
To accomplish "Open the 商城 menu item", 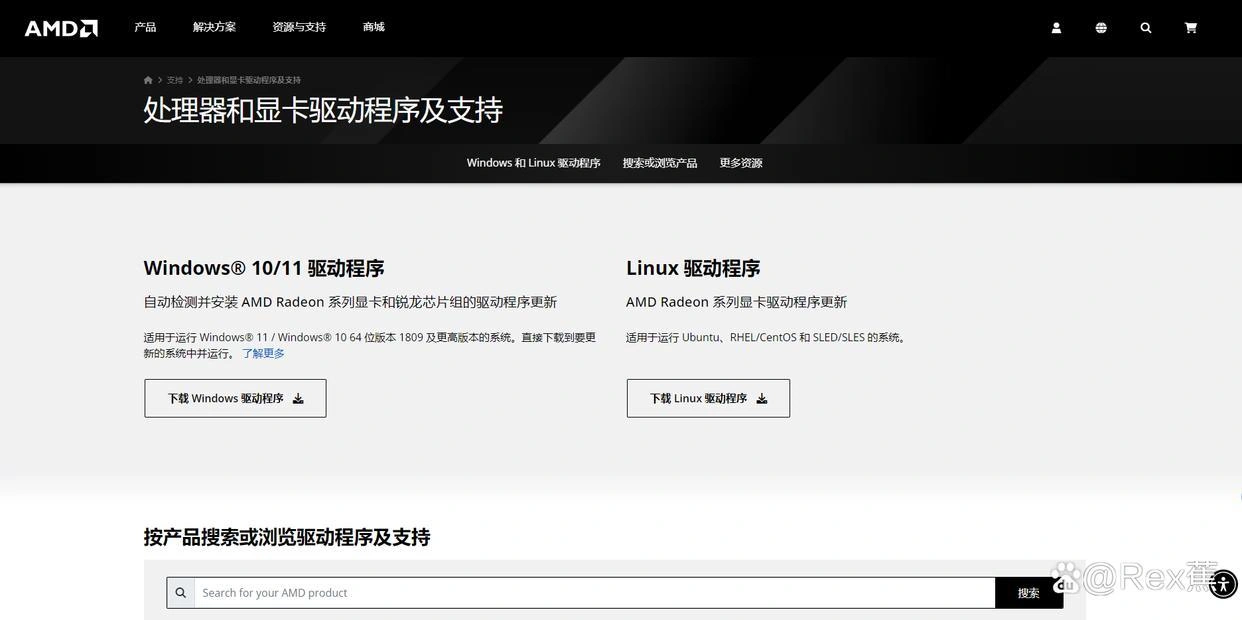I will 374,27.
